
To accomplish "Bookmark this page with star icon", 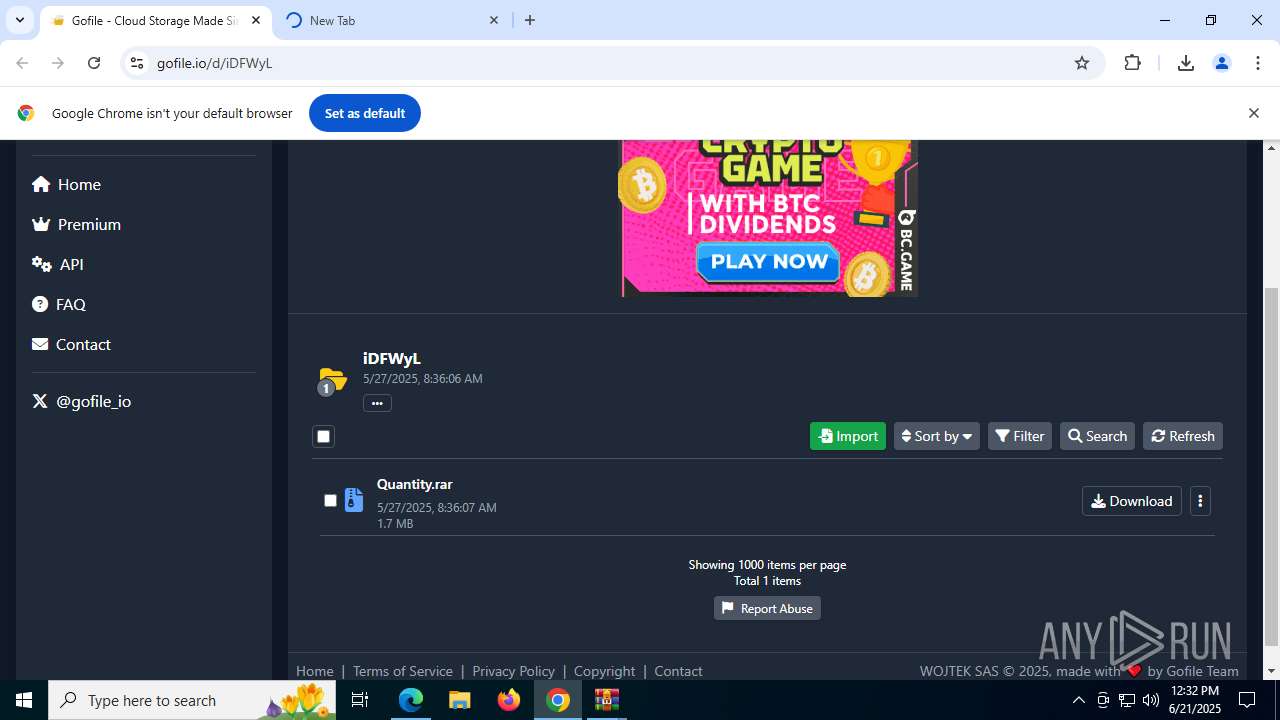I will click(1082, 63).
